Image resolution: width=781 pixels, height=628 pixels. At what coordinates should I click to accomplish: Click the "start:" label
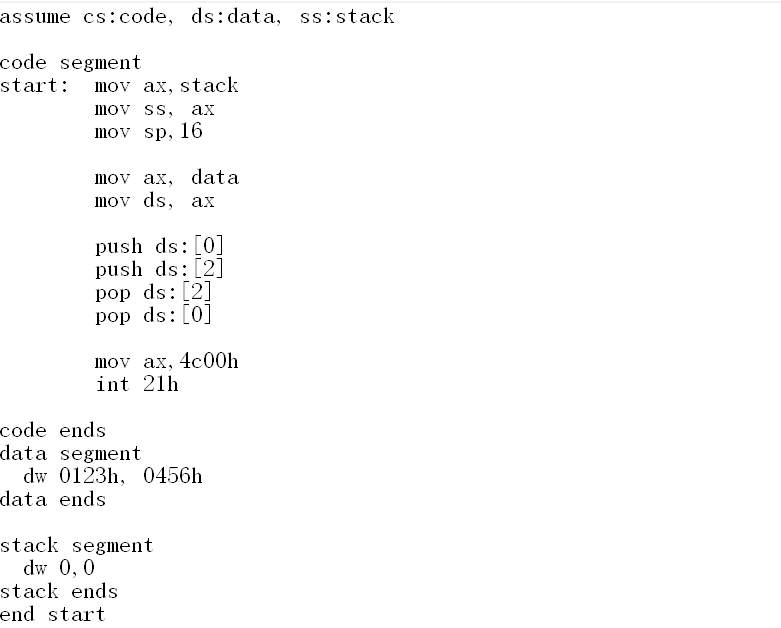35,86
